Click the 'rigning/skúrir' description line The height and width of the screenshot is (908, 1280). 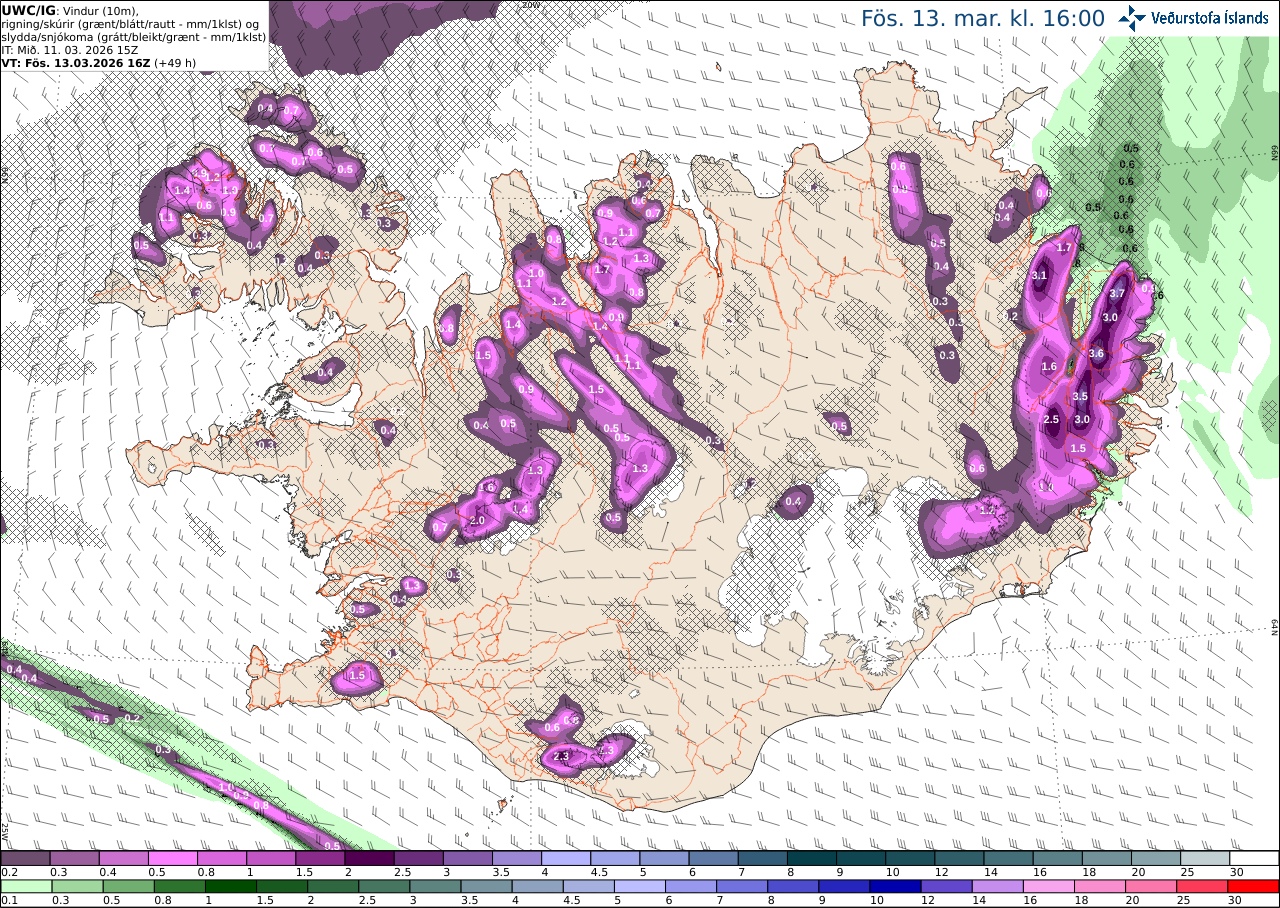click(132, 24)
